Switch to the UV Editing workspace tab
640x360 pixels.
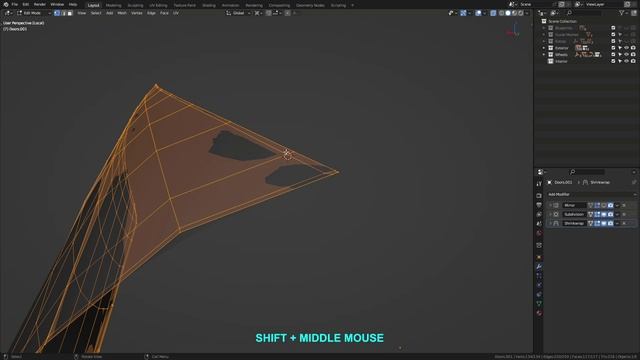click(158, 5)
